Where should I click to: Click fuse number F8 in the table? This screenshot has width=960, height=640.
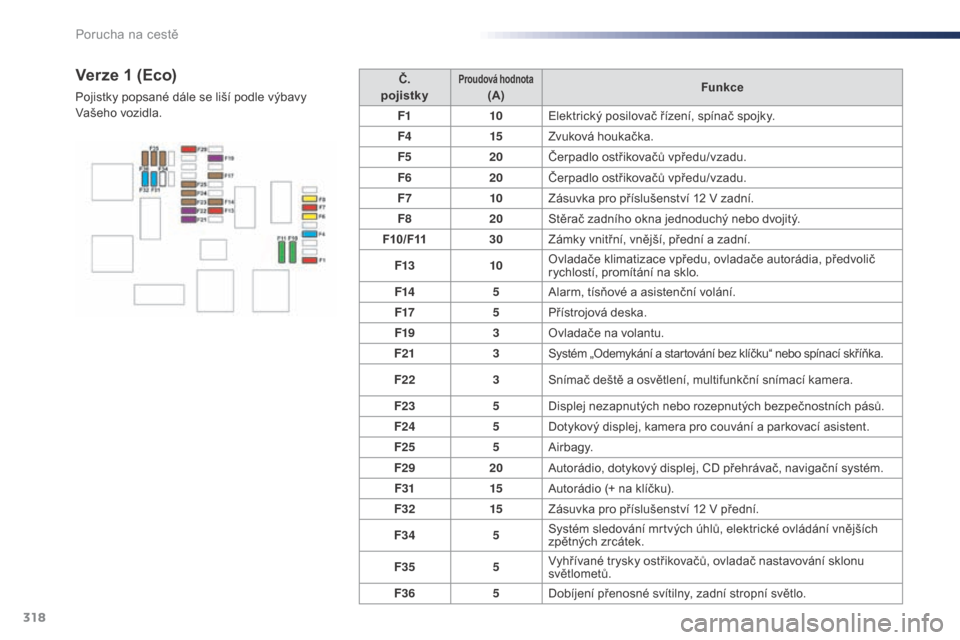click(x=405, y=219)
